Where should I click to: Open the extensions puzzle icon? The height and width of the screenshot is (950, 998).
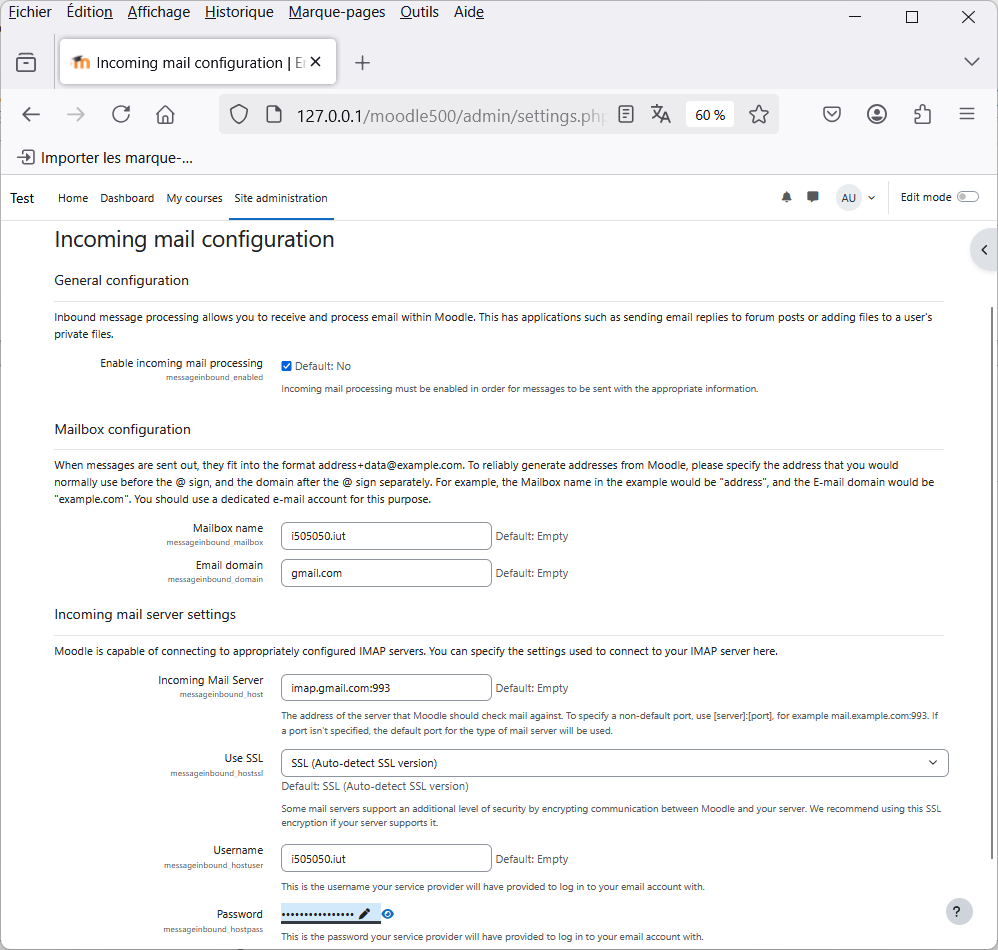[x=922, y=115]
